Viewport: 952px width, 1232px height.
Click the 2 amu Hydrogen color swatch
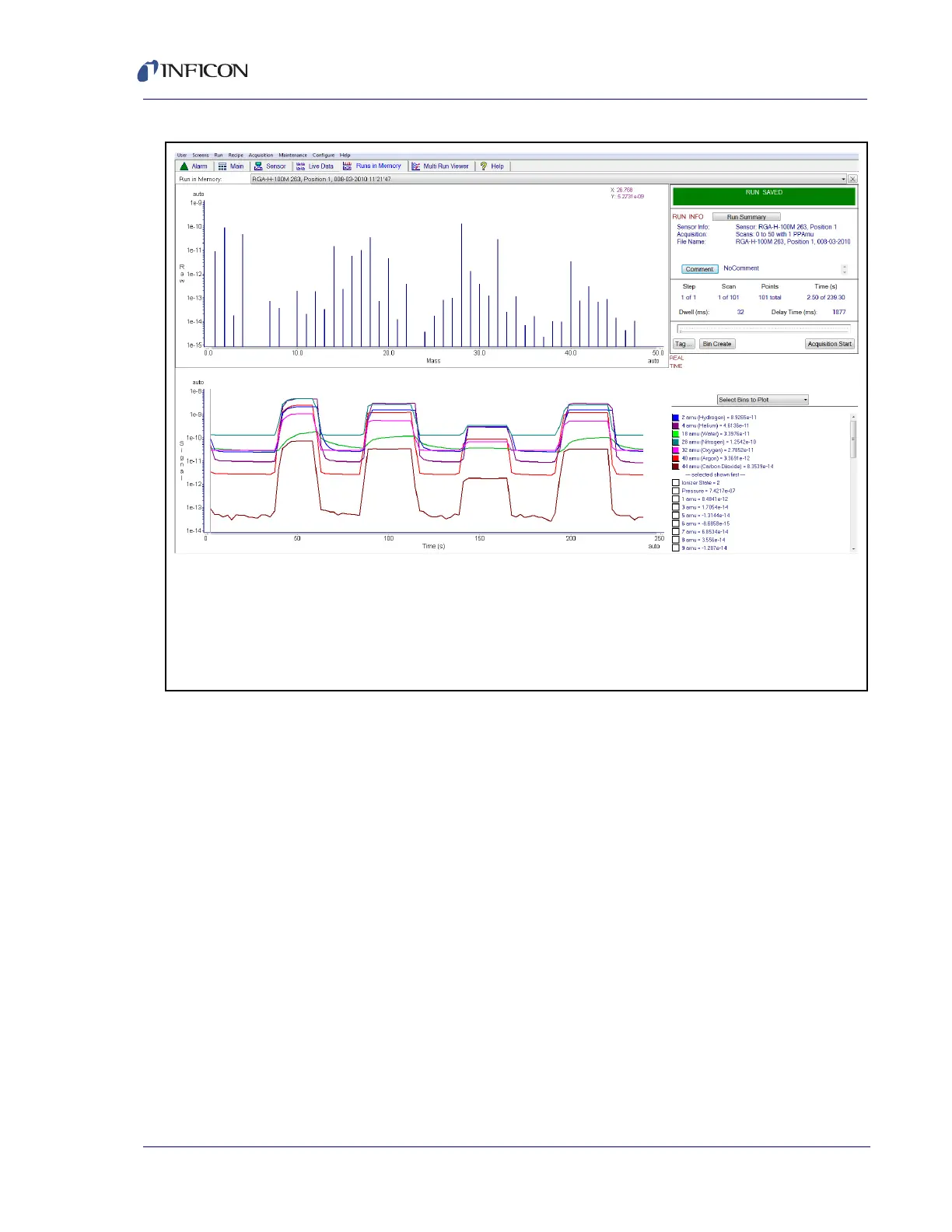(676, 418)
